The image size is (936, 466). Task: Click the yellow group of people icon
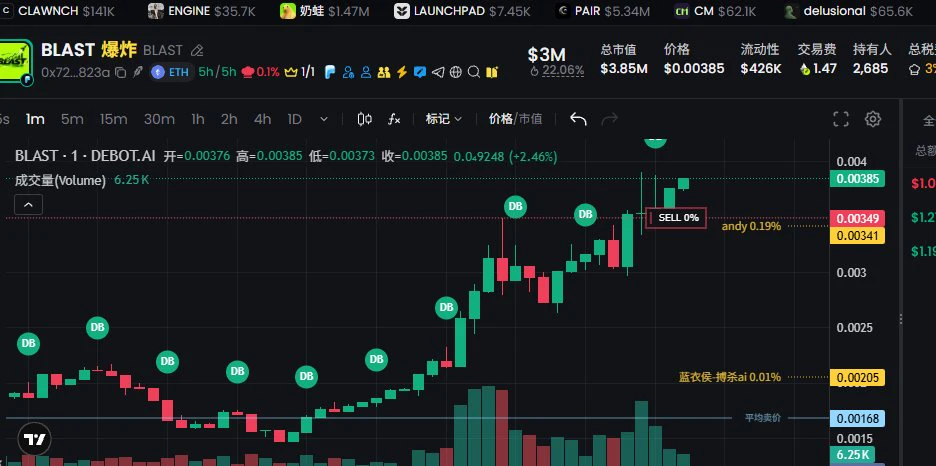point(384,72)
